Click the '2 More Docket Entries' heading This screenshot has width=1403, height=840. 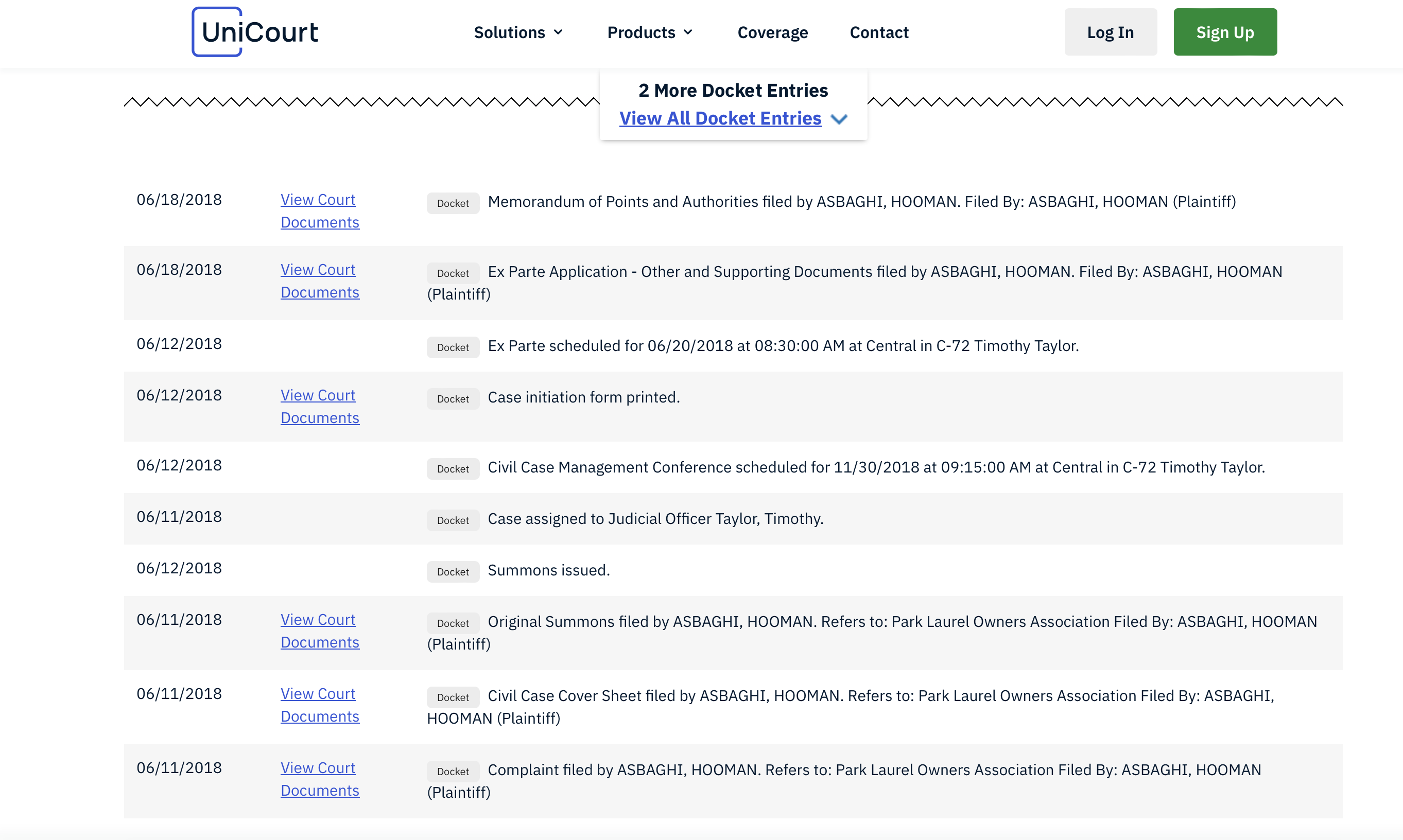point(733,91)
